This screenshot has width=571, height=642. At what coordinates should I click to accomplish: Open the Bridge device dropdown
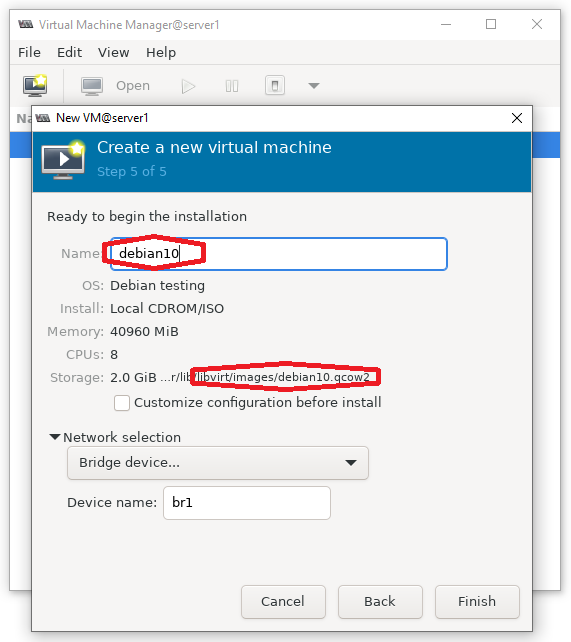218,463
